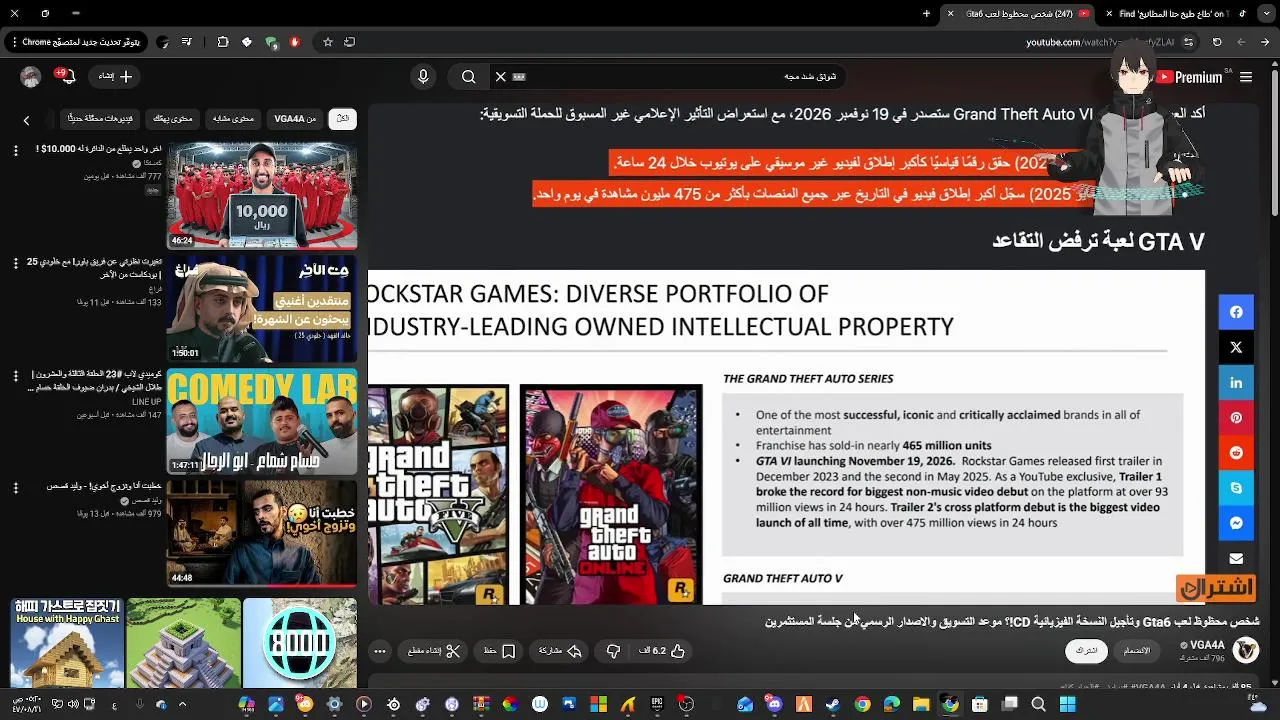Share via the Messenger side icon
Image resolution: width=1280 pixels, height=720 pixels.
pos(1236,523)
